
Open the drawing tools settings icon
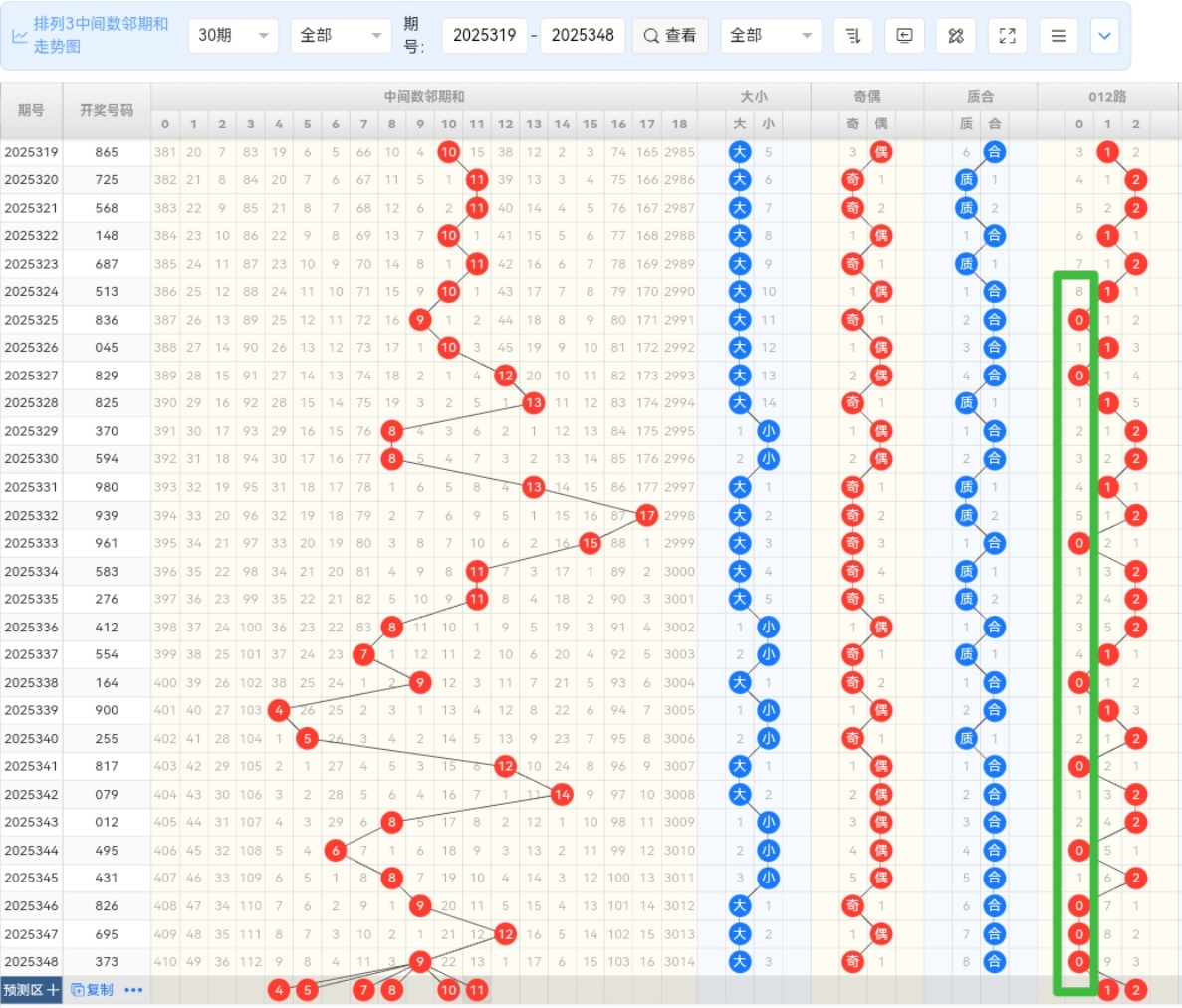point(956,36)
